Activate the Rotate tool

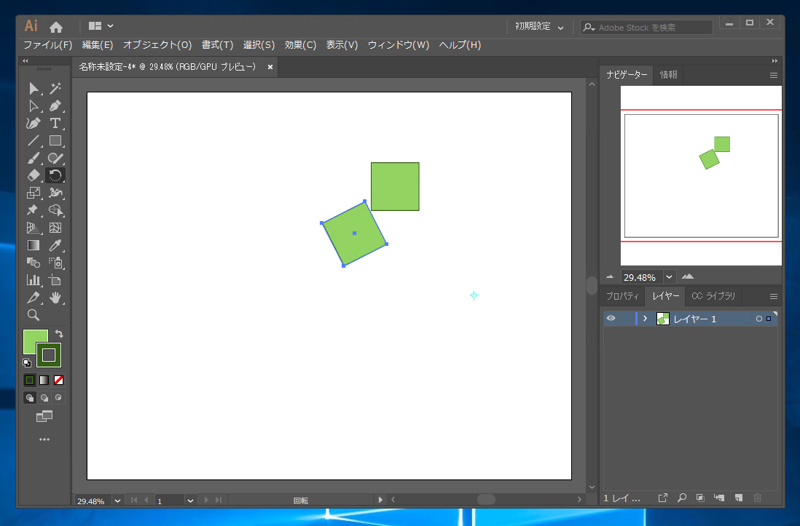[56, 175]
